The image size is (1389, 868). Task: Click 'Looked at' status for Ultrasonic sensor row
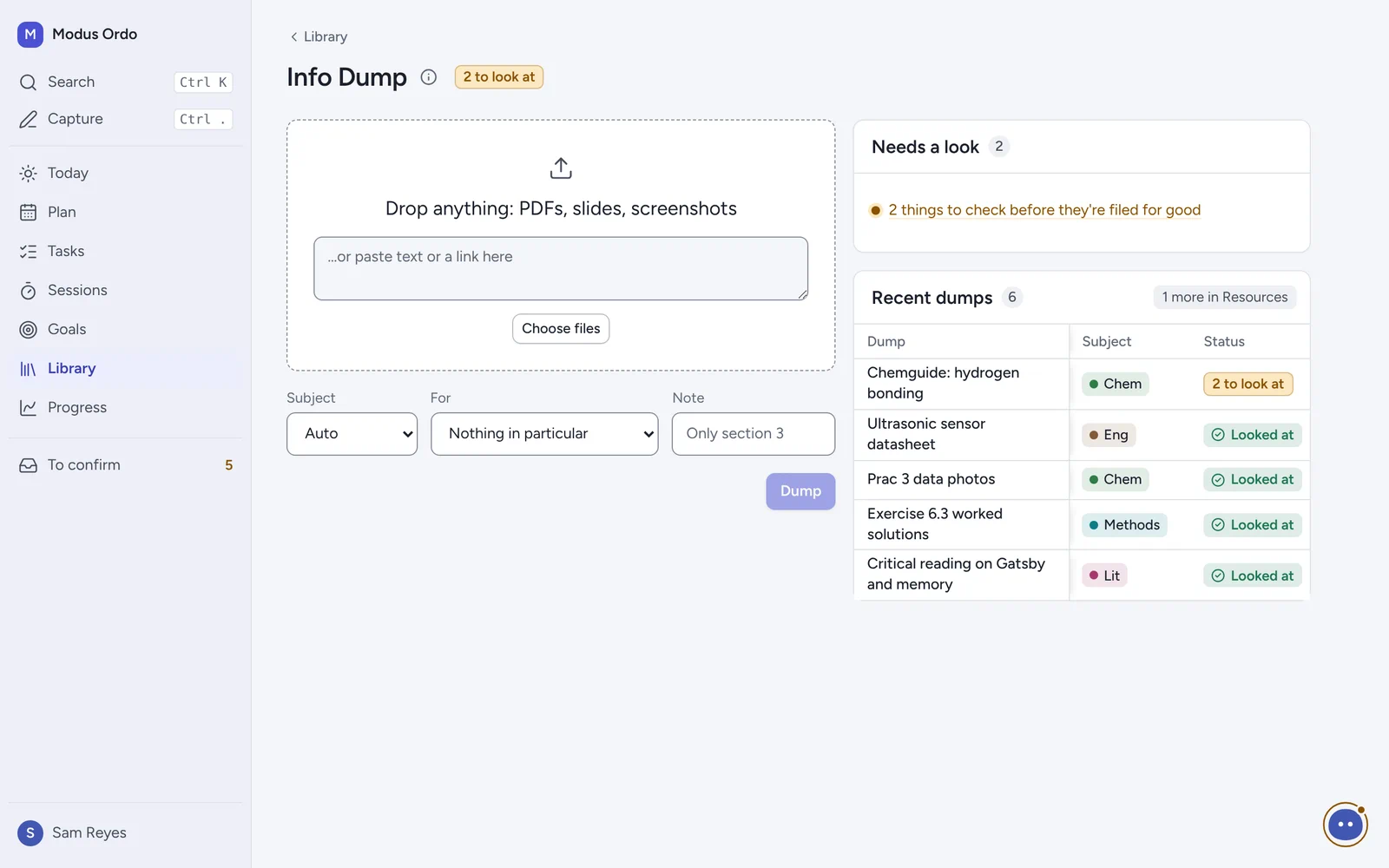pos(1252,435)
